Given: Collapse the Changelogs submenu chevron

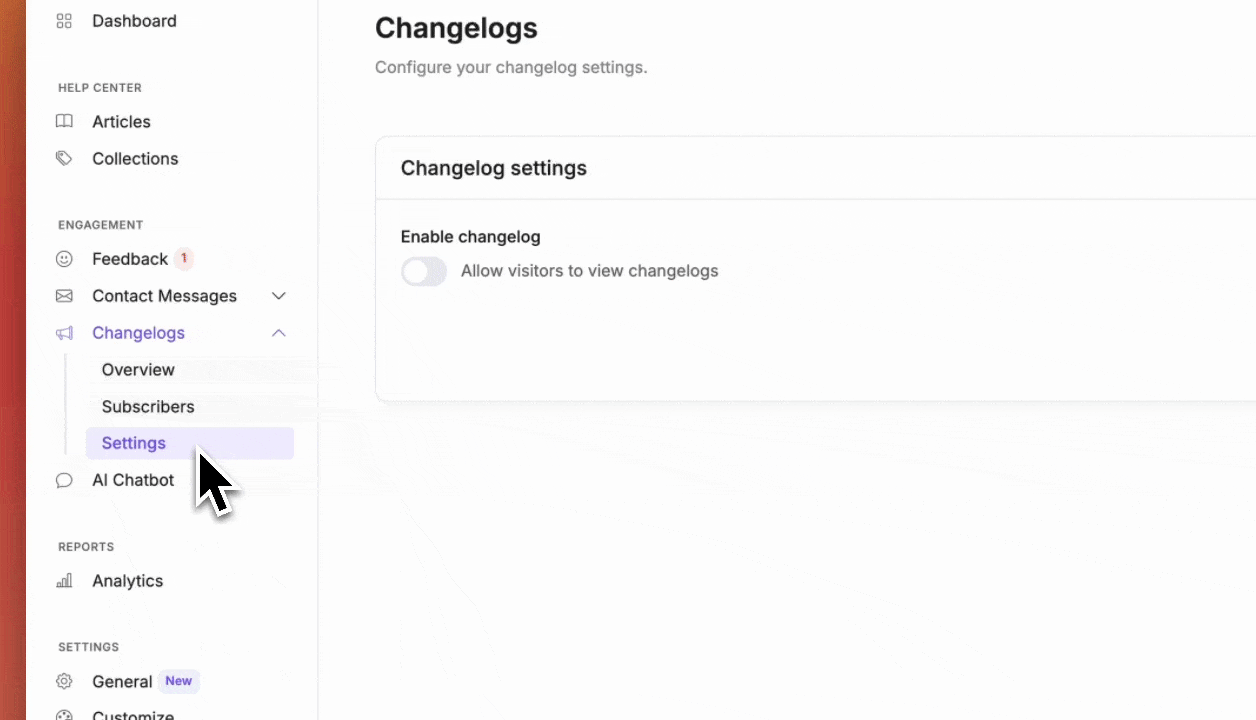Looking at the screenshot, I should tap(279, 333).
